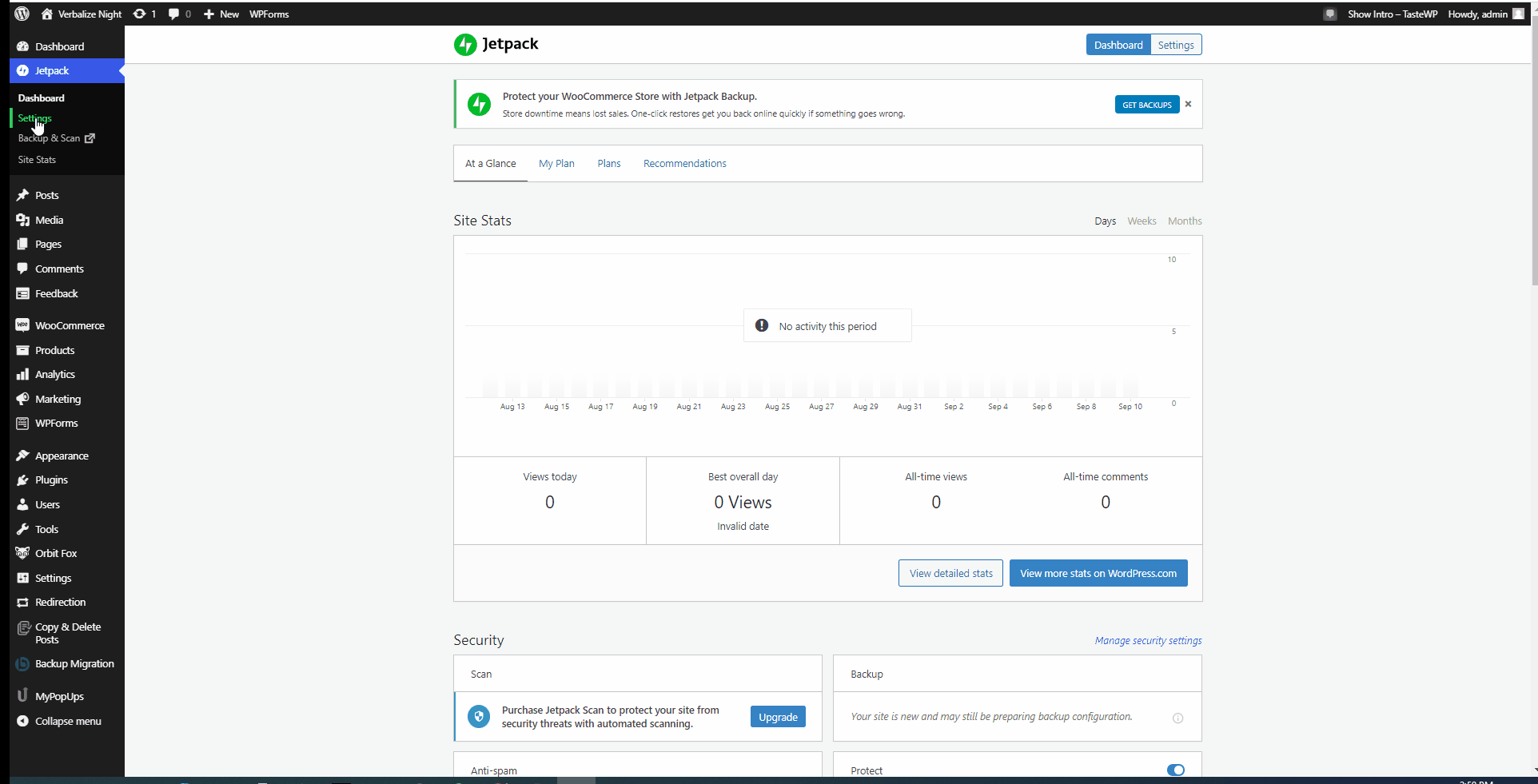1538x784 pixels.
Task: Open Manage security settings link
Action: (x=1148, y=640)
